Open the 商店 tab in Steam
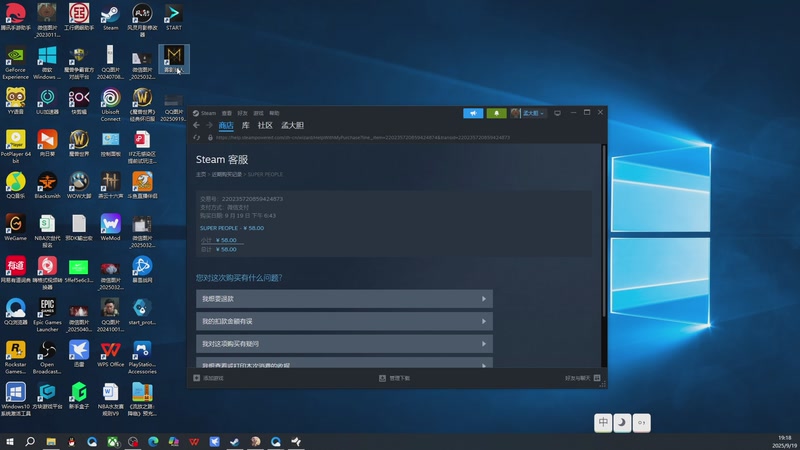Image resolution: width=800 pixels, height=450 pixels. (226, 126)
